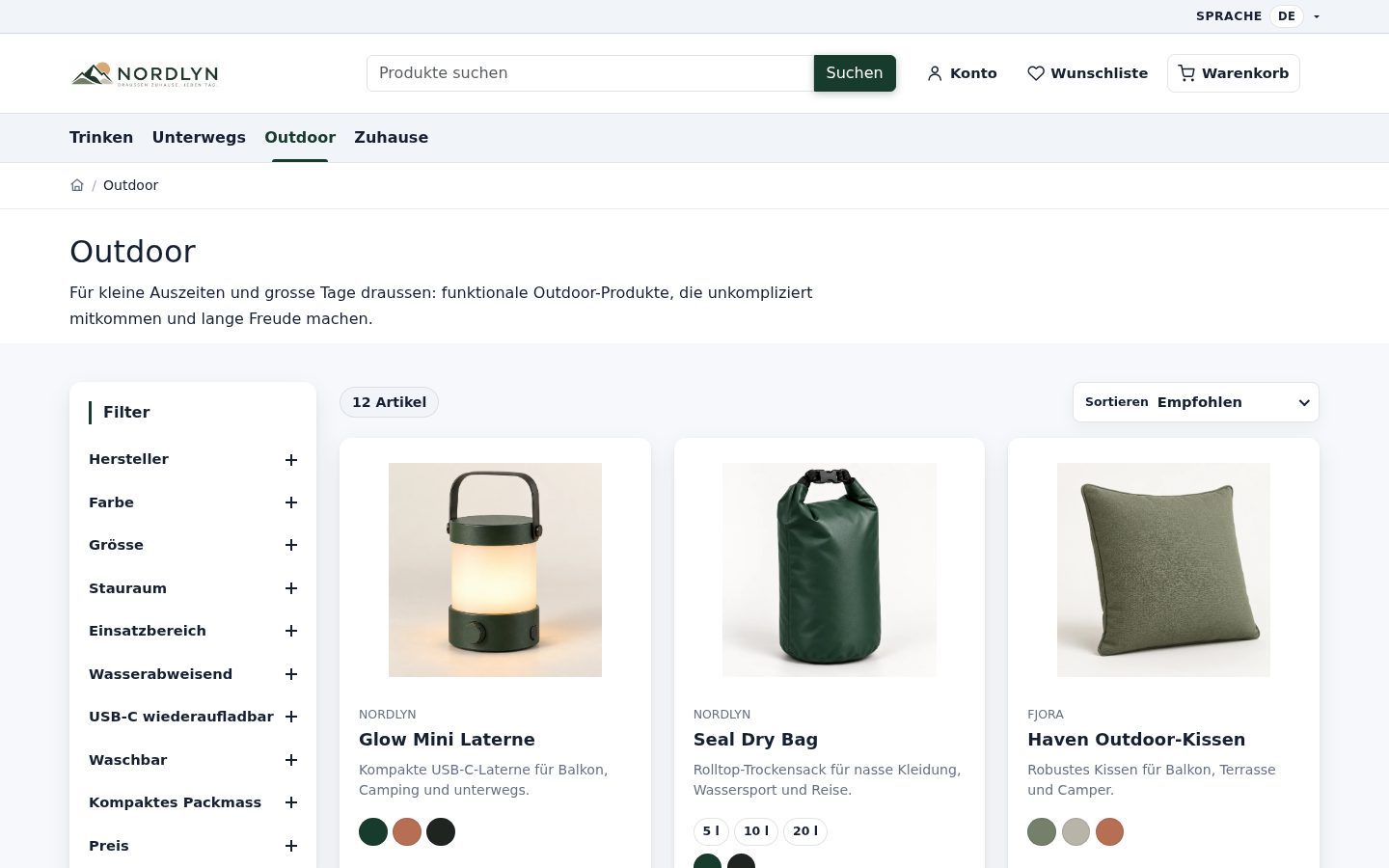The image size is (1389, 868).
Task: Expand the Kompaktes Packmass filter
Action: click(x=193, y=802)
